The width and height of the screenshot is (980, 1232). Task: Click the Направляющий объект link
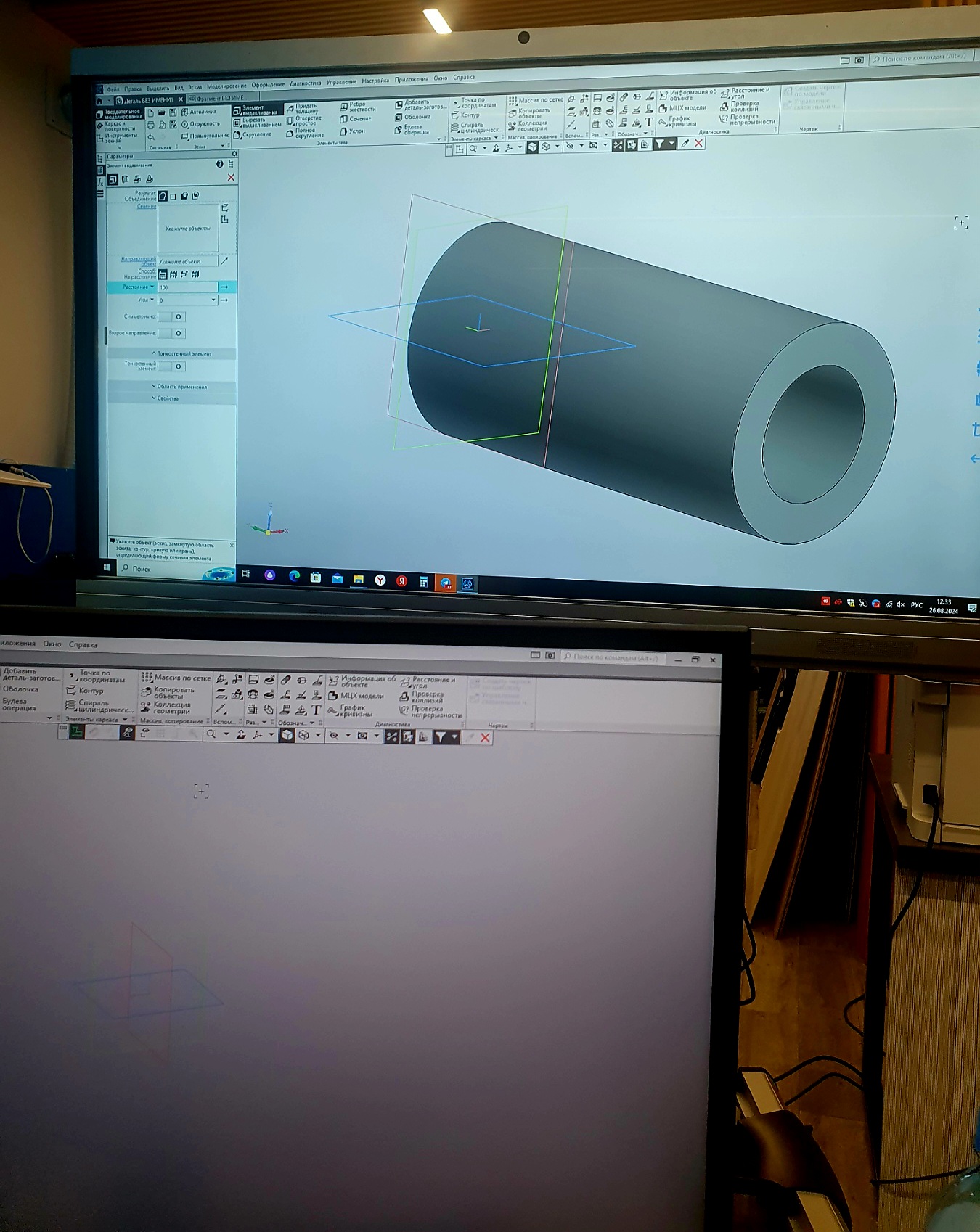pyautogui.click(x=138, y=260)
